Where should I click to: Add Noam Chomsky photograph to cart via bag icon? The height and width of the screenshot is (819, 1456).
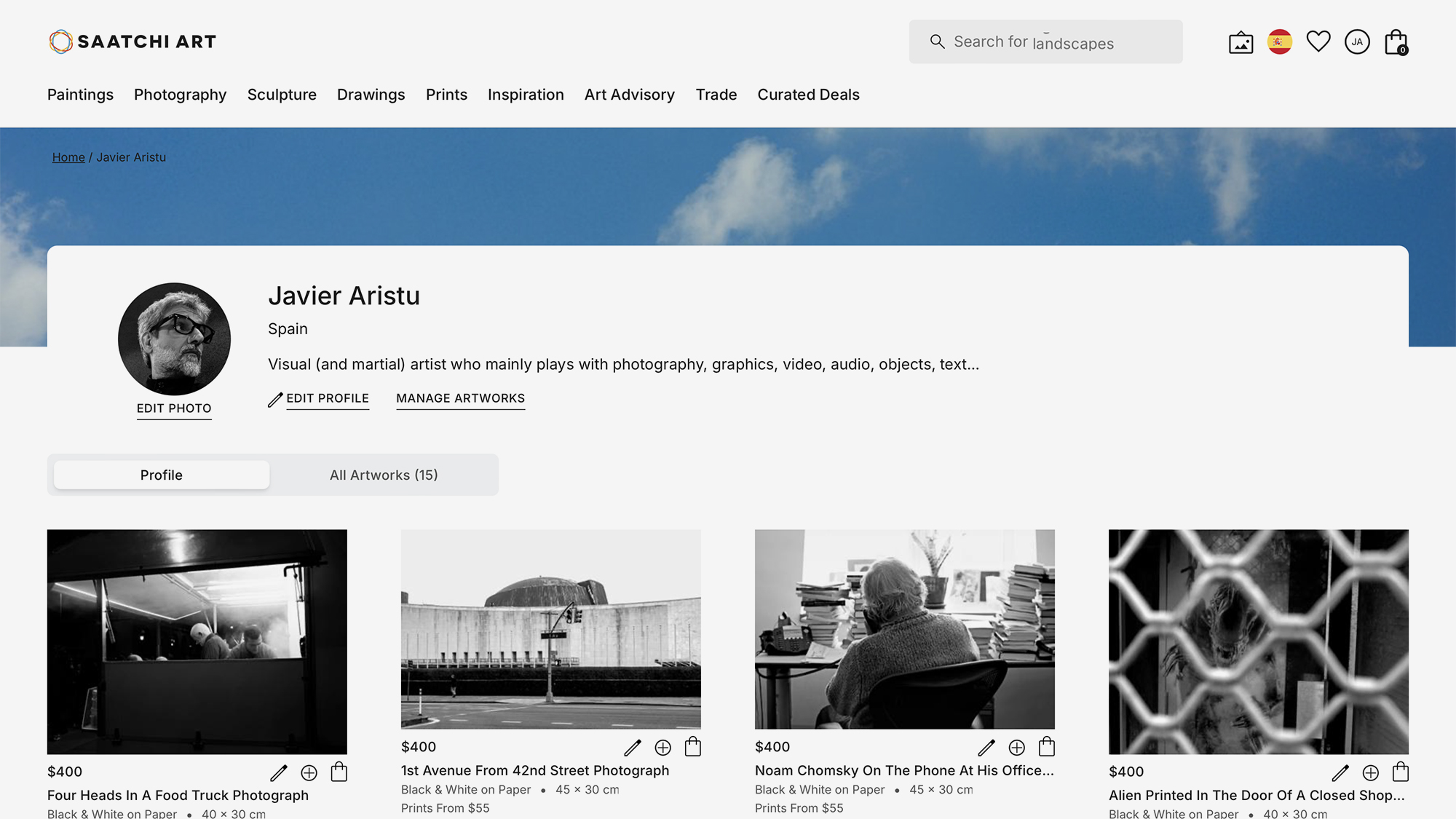tap(1047, 746)
